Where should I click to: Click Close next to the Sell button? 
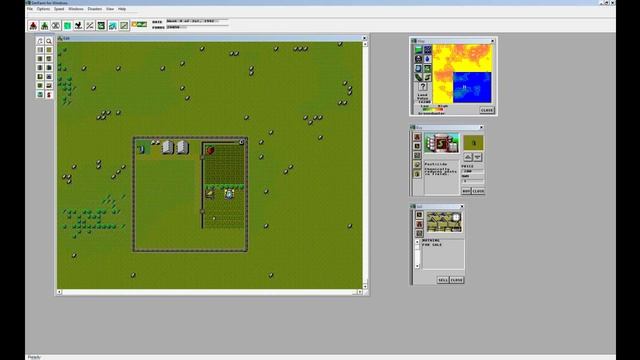456,280
